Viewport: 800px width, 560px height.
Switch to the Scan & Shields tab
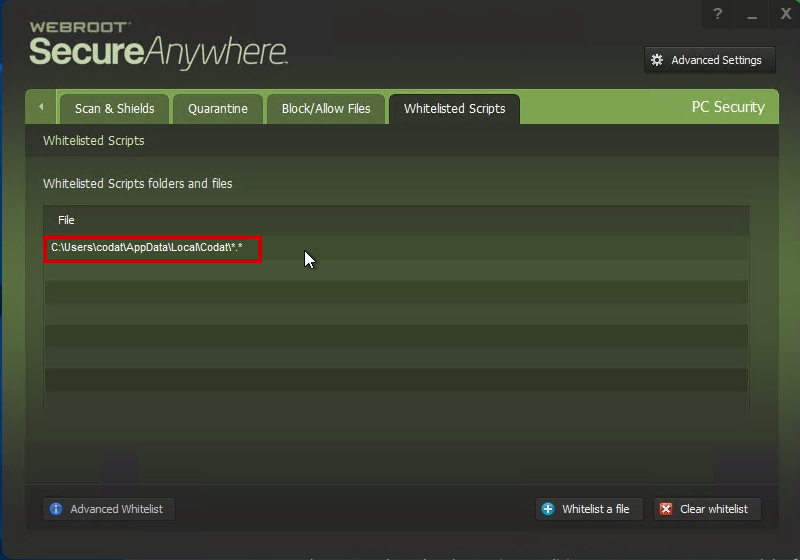(114, 109)
